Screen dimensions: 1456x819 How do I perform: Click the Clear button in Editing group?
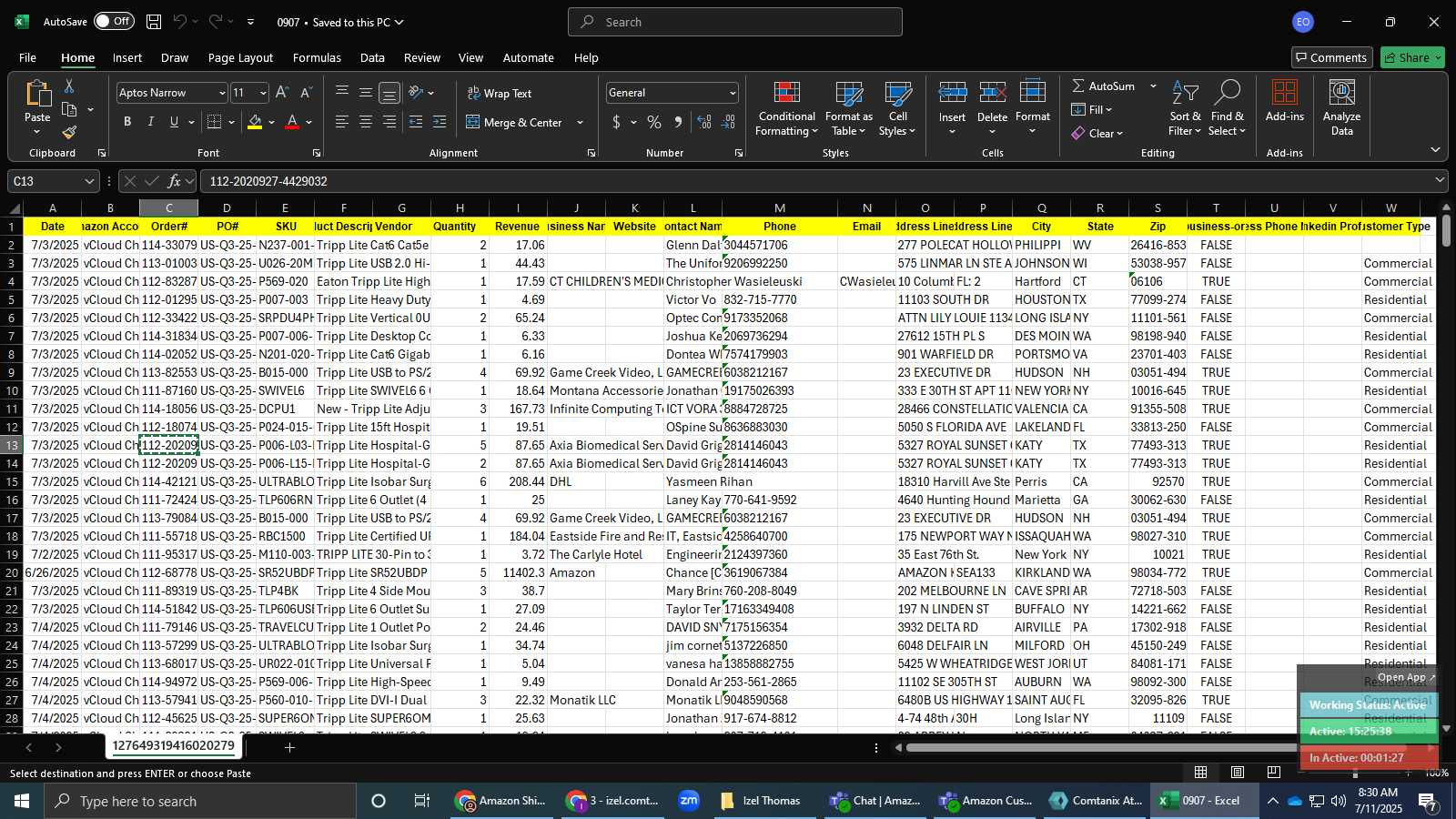pos(1097,134)
